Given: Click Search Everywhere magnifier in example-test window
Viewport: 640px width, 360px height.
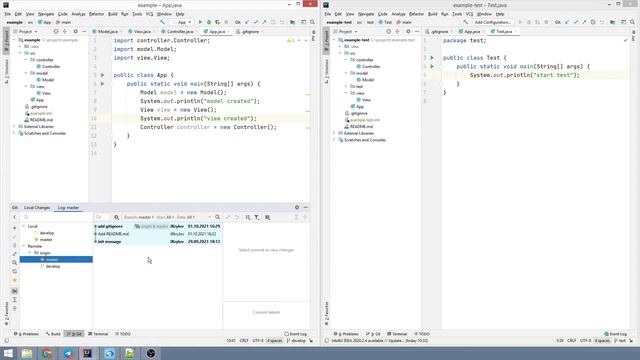Looking at the screenshot, I should pos(632,22).
